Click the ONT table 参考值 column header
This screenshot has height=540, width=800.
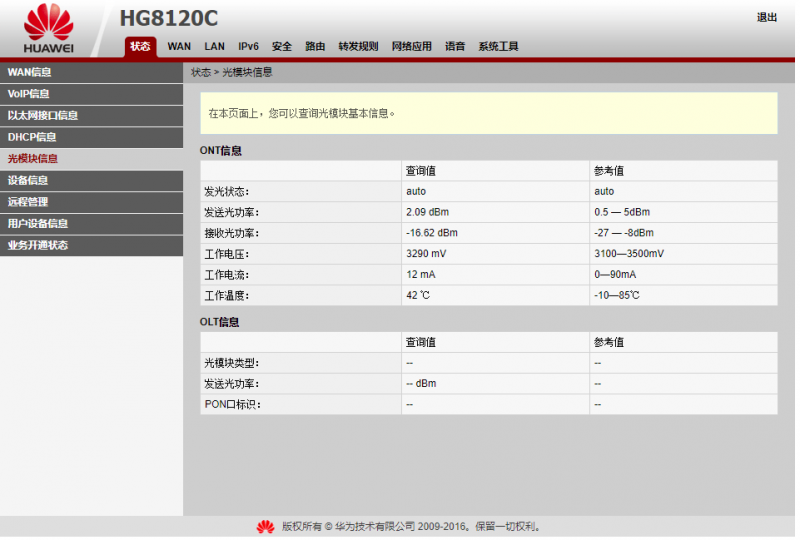(609, 171)
